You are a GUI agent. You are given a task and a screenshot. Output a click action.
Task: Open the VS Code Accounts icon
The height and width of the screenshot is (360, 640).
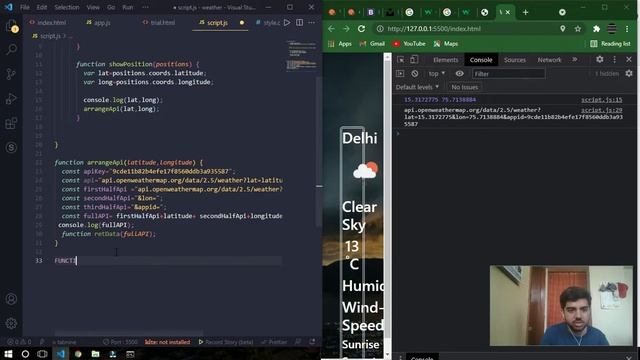pos(11,299)
